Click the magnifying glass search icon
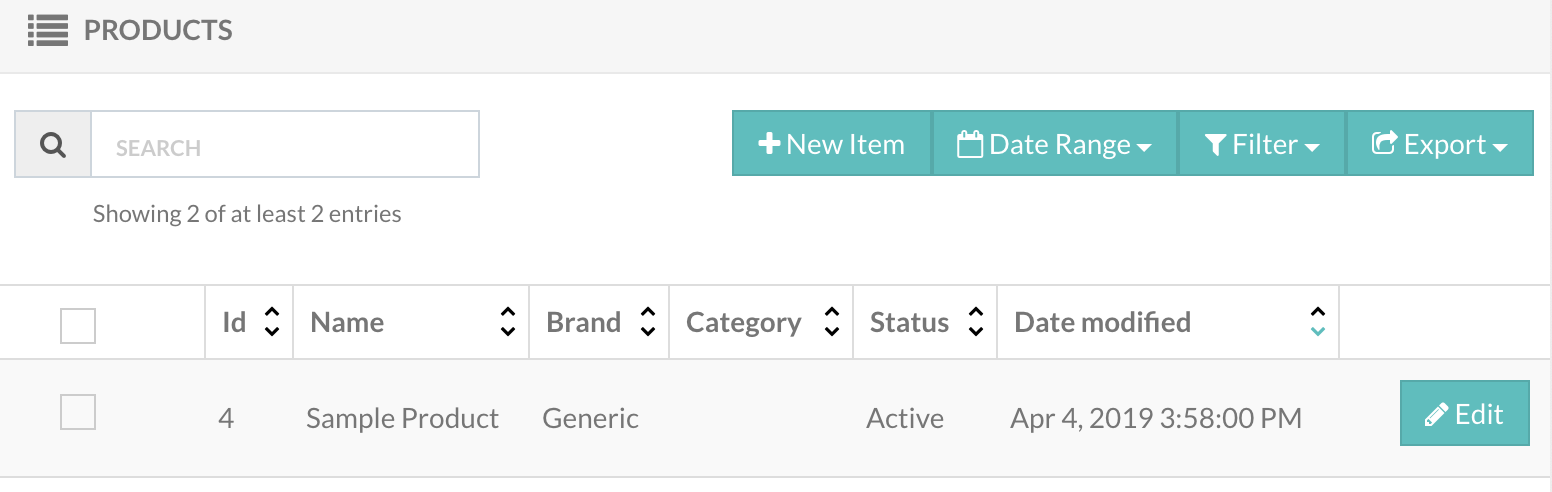Screen dimensions: 1552x492 click(x=53, y=145)
